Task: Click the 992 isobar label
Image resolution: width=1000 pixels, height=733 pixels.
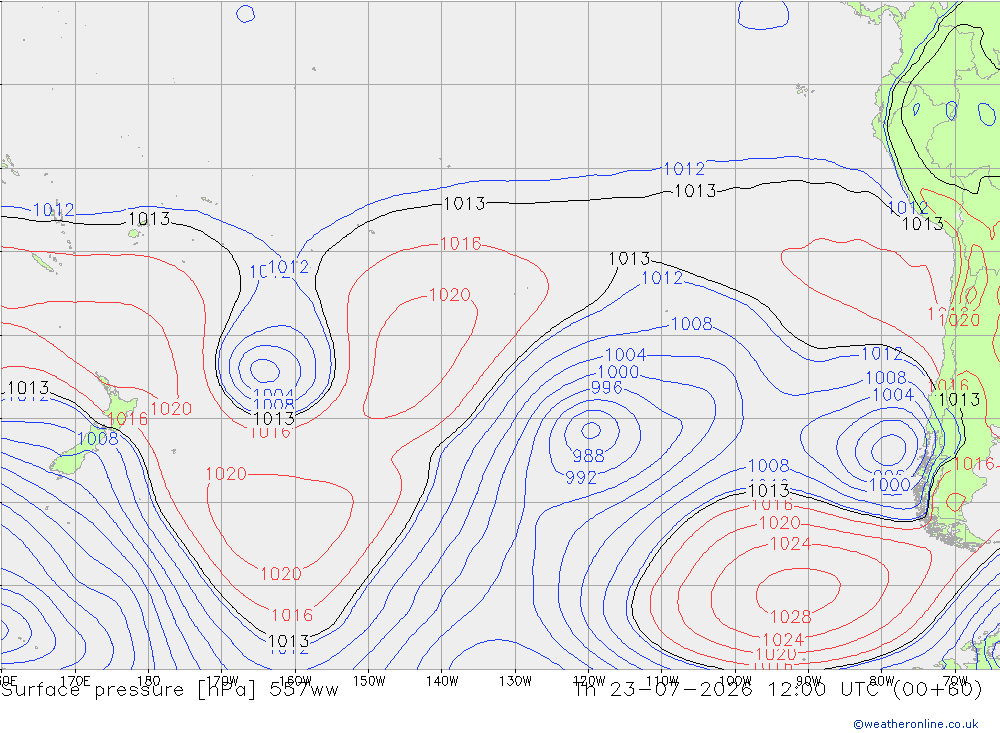Action: (x=581, y=477)
